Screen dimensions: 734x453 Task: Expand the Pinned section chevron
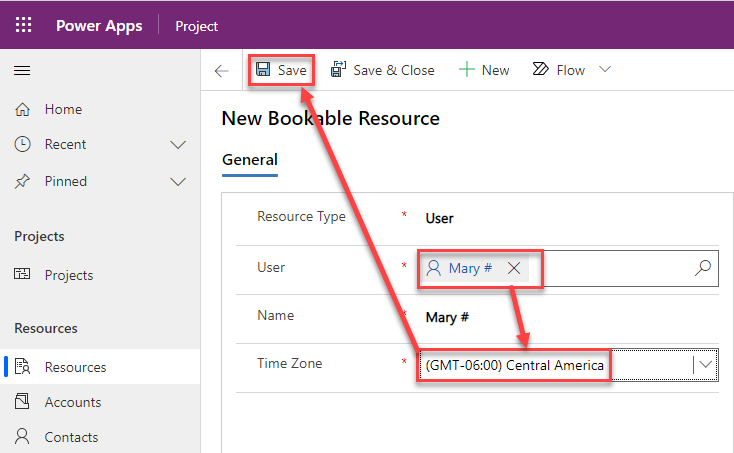click(178, 181)
